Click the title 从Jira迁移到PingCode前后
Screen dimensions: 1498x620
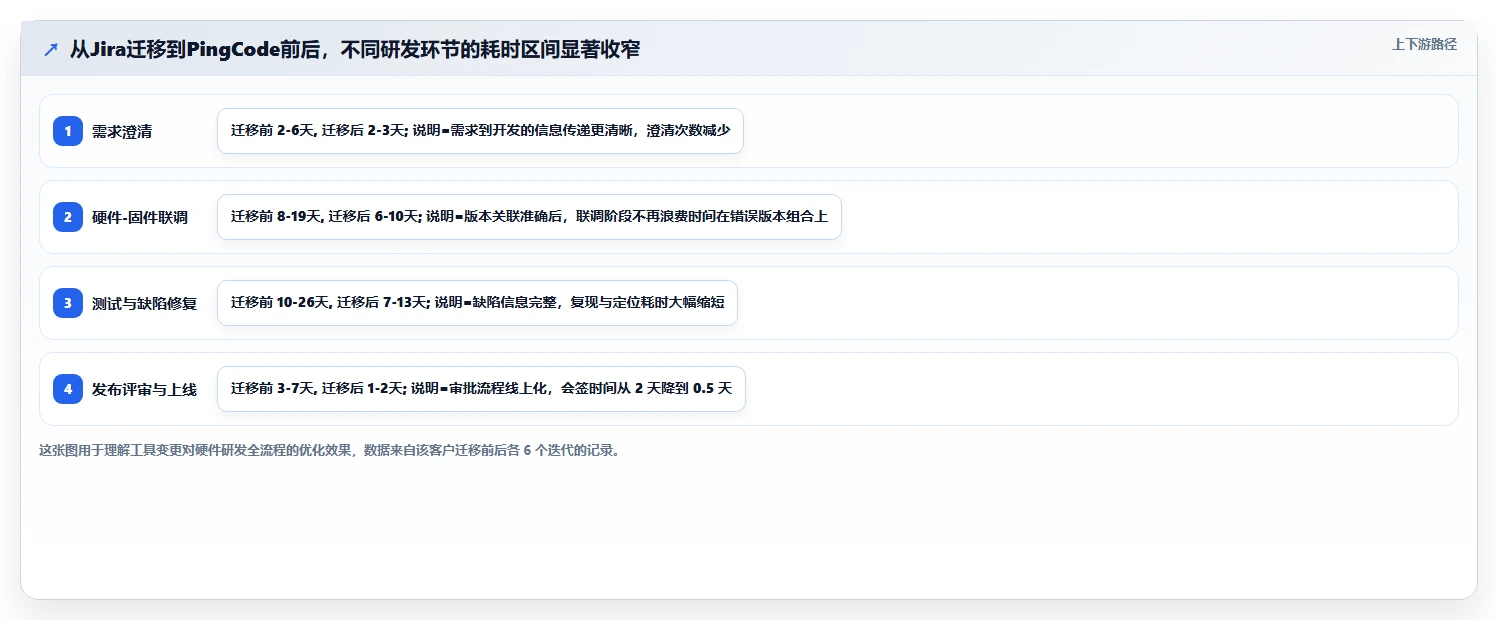(x=355, y=49)
